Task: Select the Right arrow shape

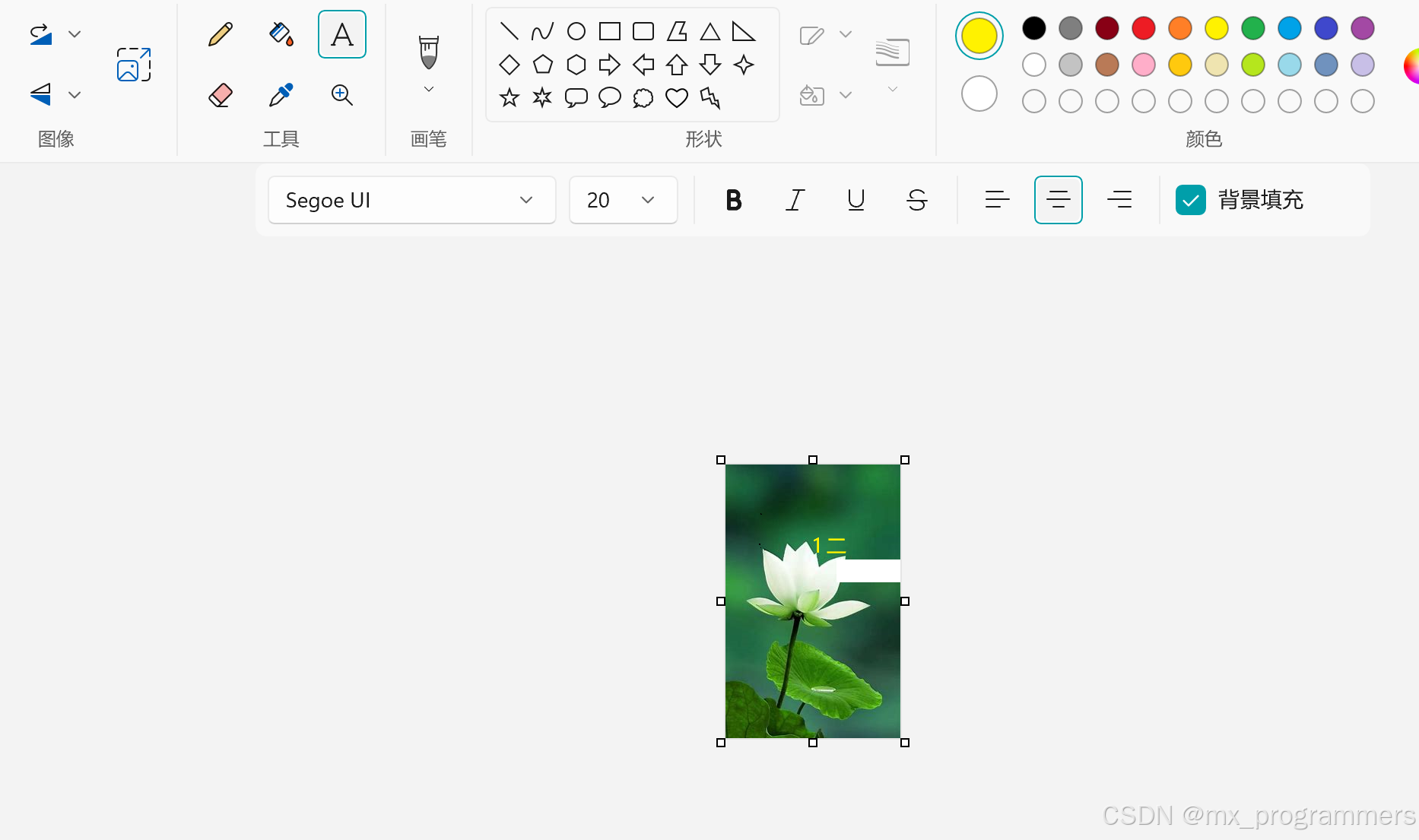Action: coord(610,65)
